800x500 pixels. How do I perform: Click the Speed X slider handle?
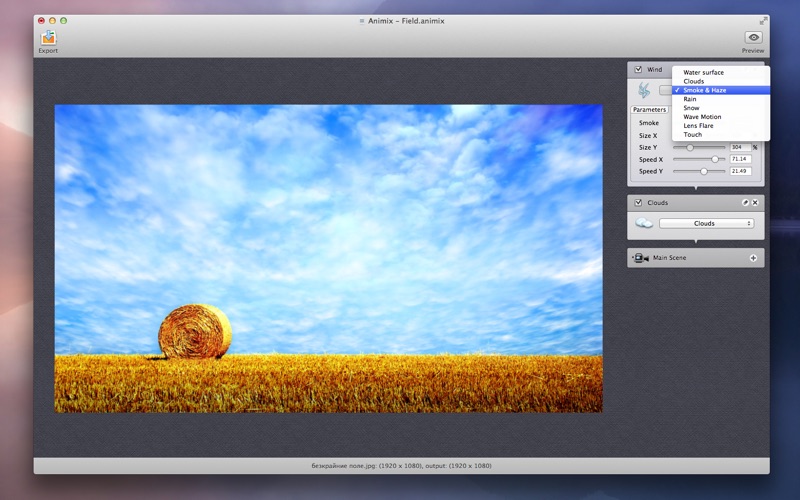715,159
